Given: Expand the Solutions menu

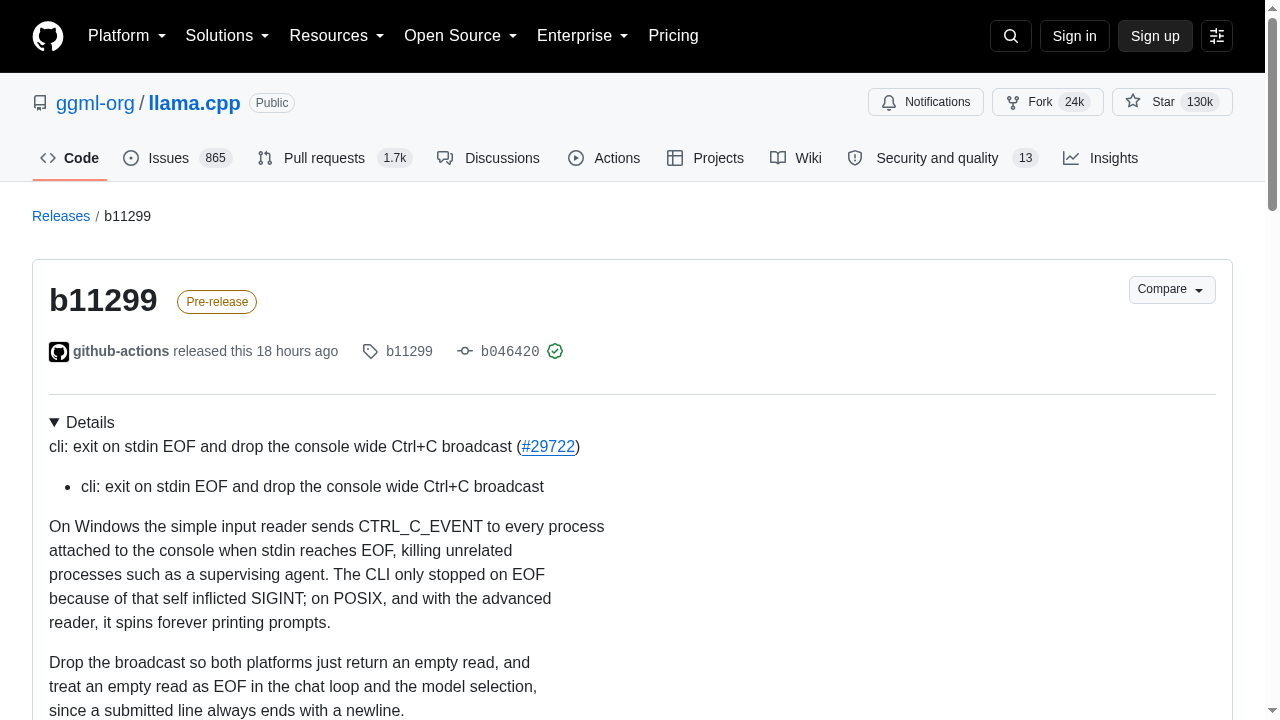Looking at the screenshot, I should pos(228,36).
